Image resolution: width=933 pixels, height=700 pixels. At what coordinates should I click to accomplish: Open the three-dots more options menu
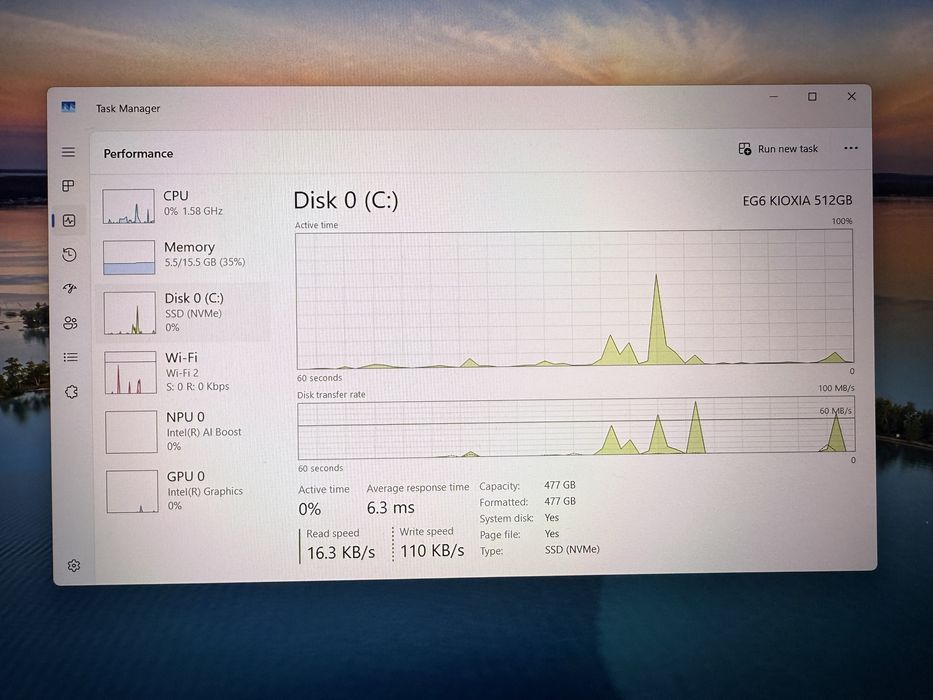[x=851, y=148]
